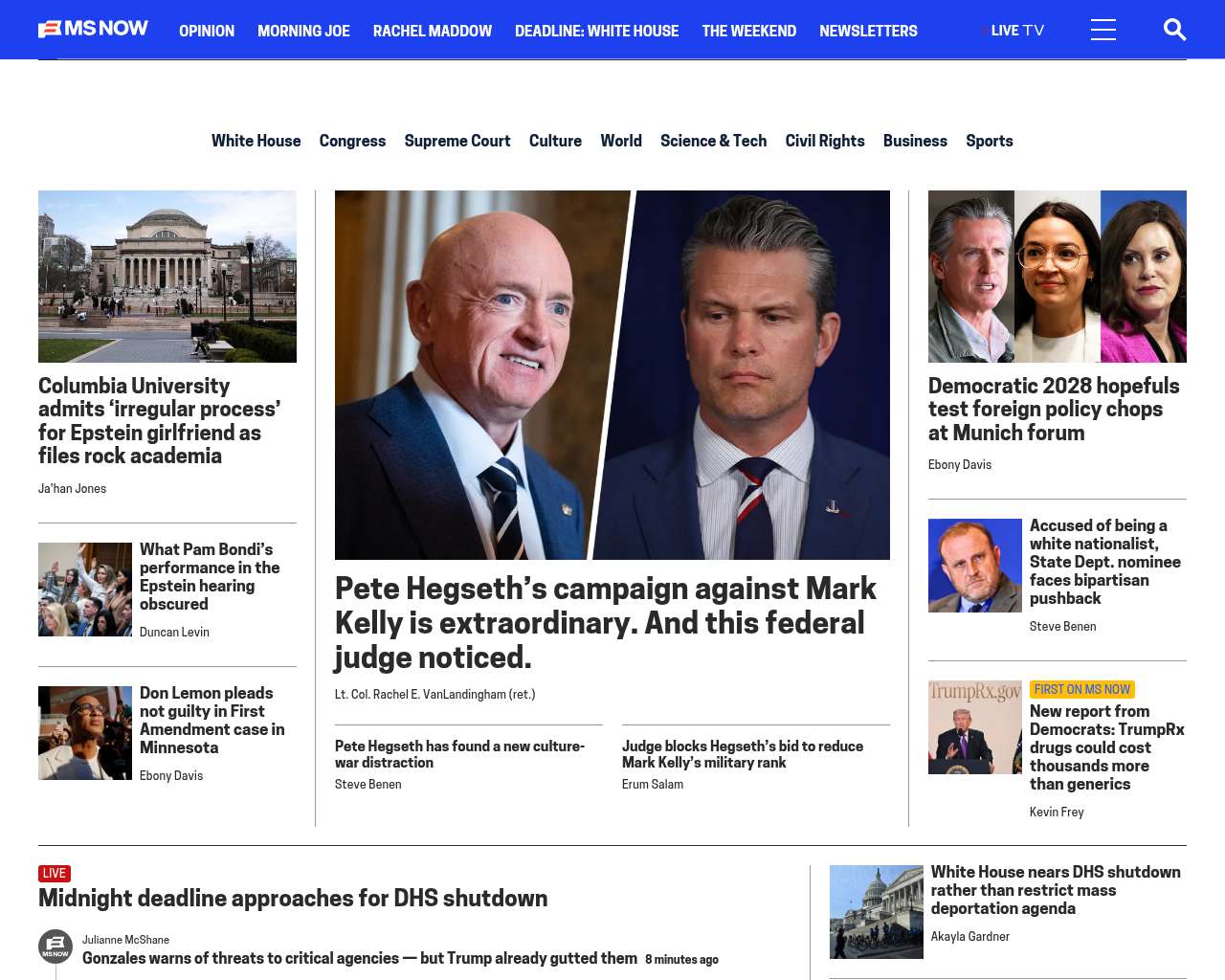Read White House nears DHS shutdown story

1056,890
